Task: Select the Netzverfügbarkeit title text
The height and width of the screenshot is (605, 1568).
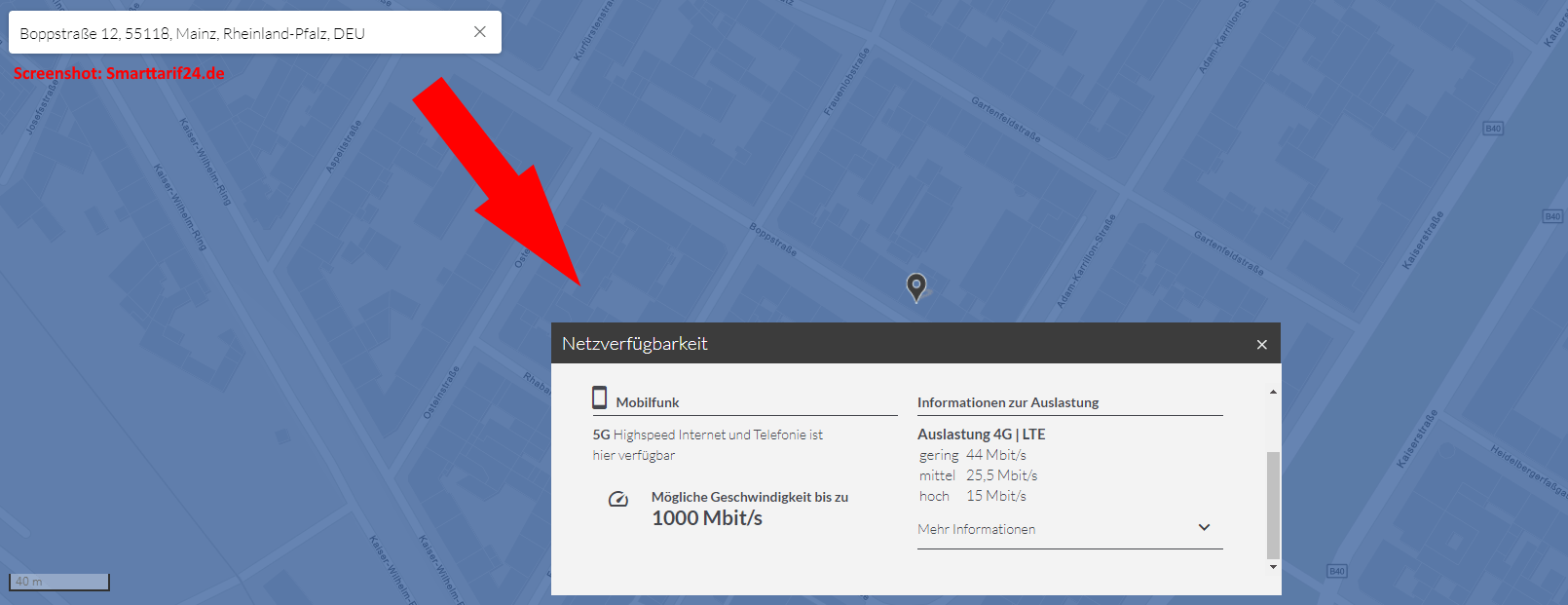Action: point(634,344)
